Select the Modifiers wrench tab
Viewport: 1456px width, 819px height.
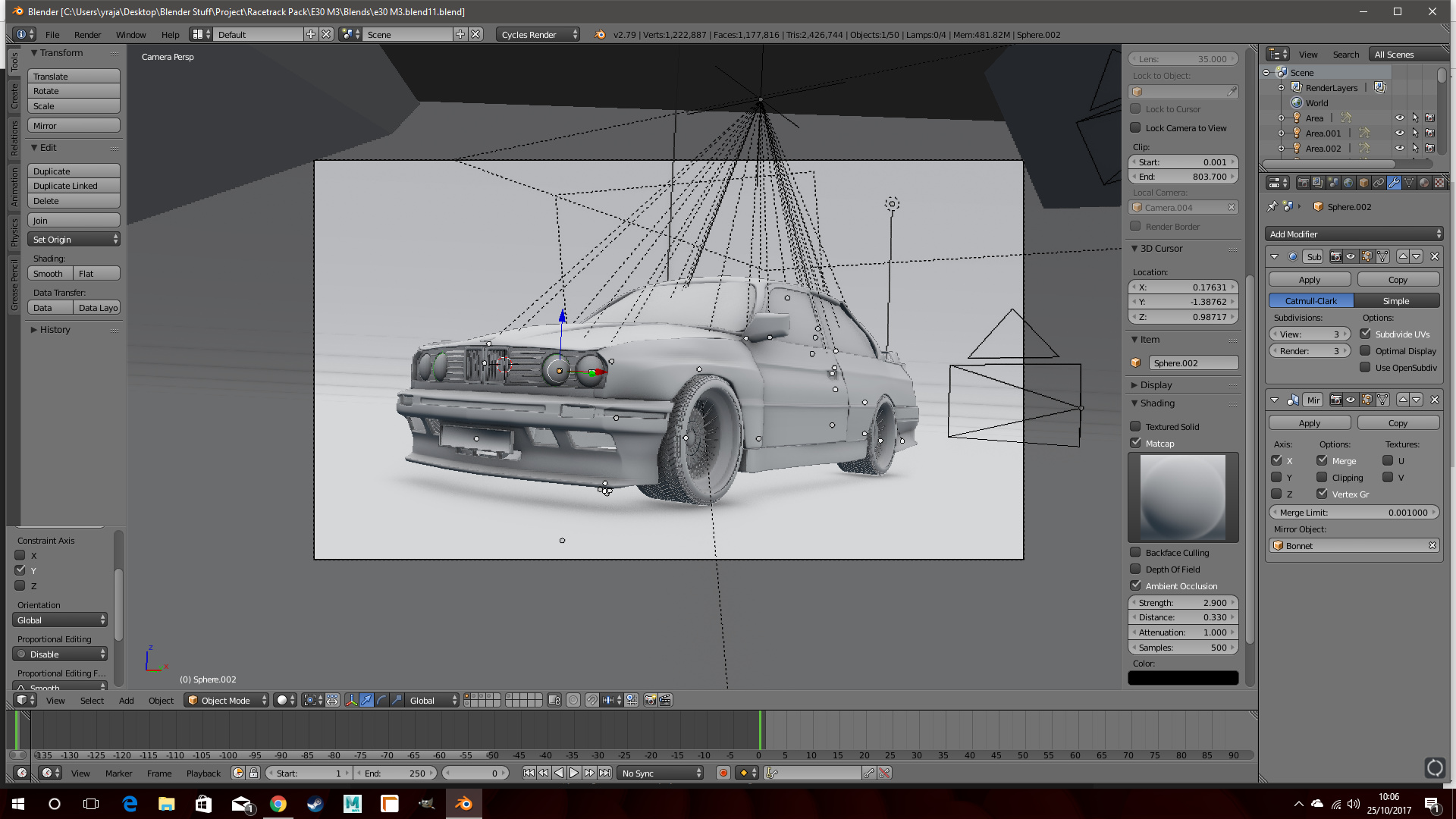1394,183
